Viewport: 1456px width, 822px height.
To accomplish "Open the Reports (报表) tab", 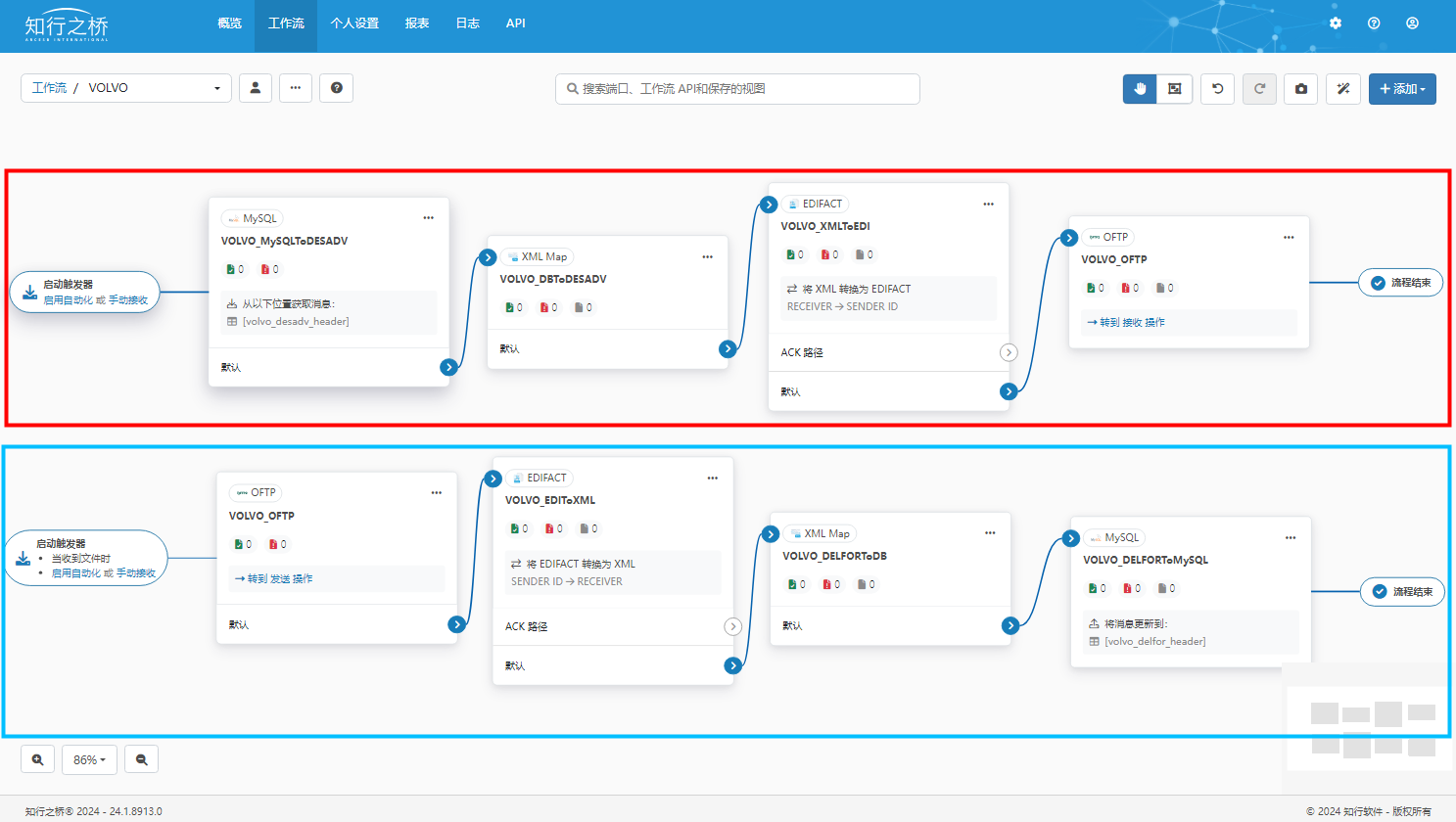I will [417, 23].
